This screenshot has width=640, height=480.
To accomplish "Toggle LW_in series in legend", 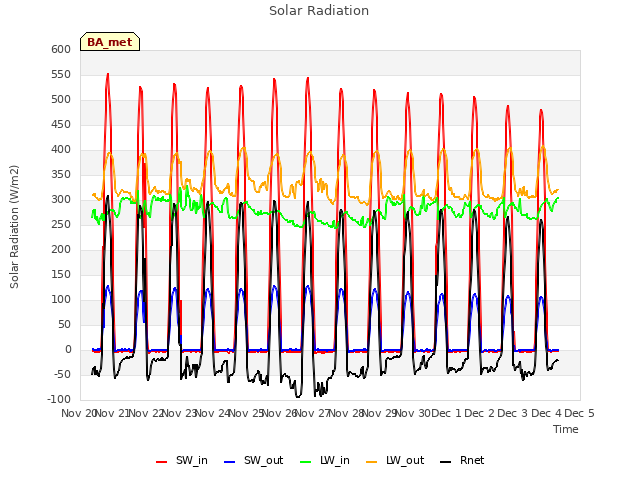I will click(325, 460).
